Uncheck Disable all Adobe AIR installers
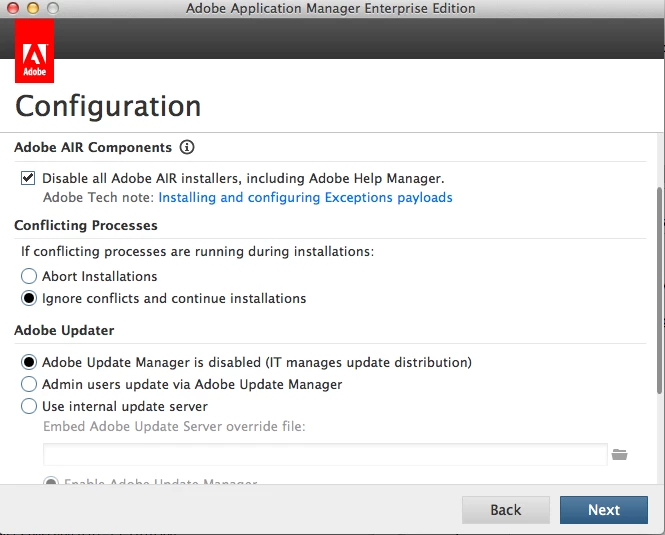 28,178
